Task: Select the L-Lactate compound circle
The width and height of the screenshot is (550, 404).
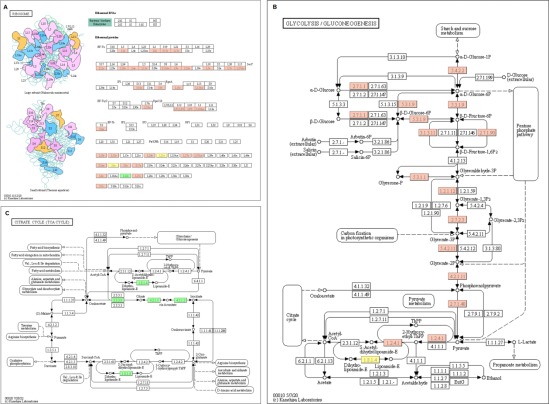Action: point(514,342)
